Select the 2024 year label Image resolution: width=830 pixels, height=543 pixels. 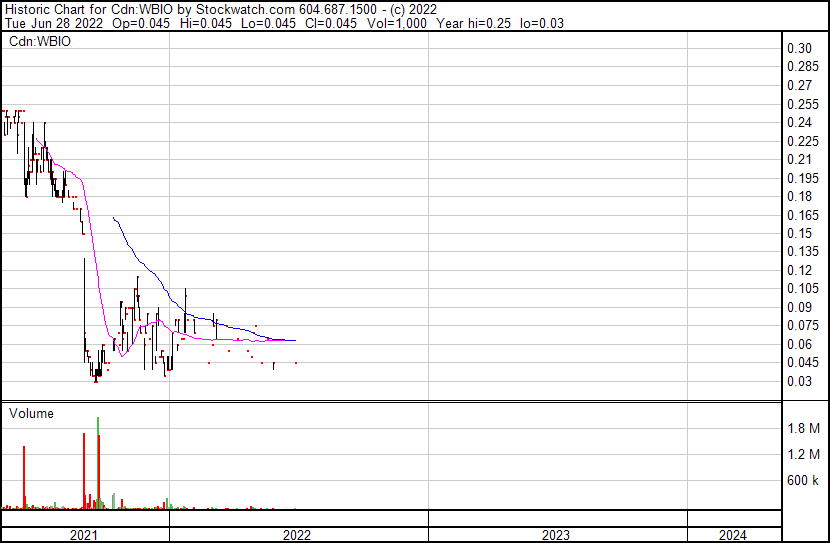pos(732,535)
